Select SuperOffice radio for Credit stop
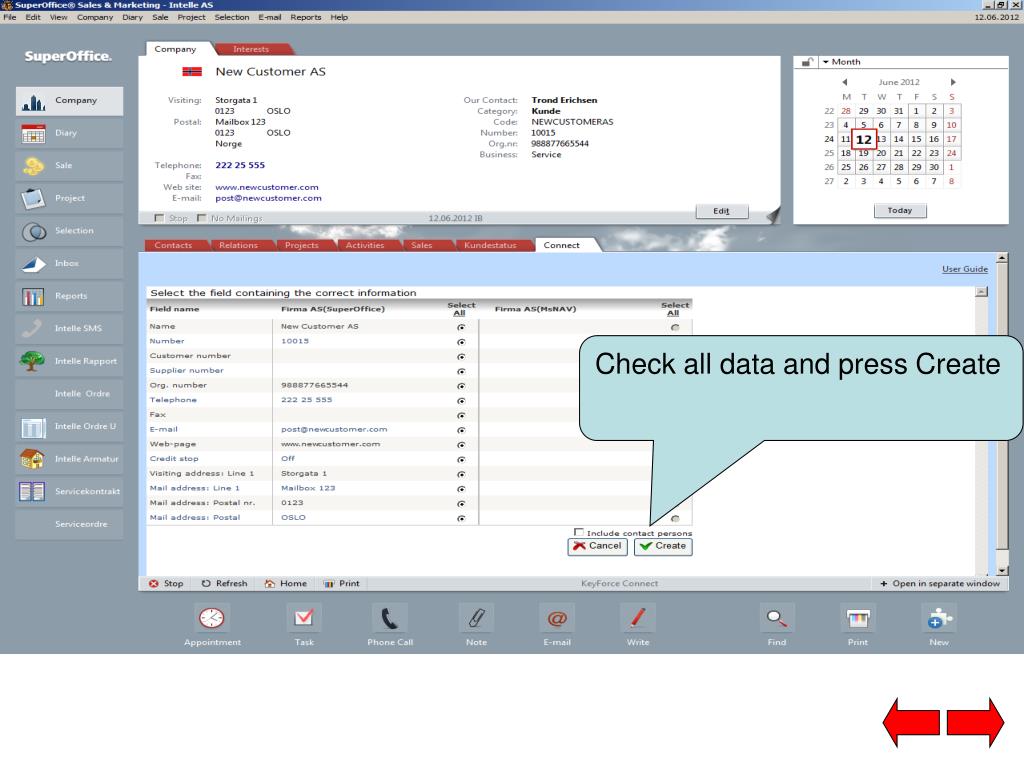The image size is (1024, 768). coord(461,459)
